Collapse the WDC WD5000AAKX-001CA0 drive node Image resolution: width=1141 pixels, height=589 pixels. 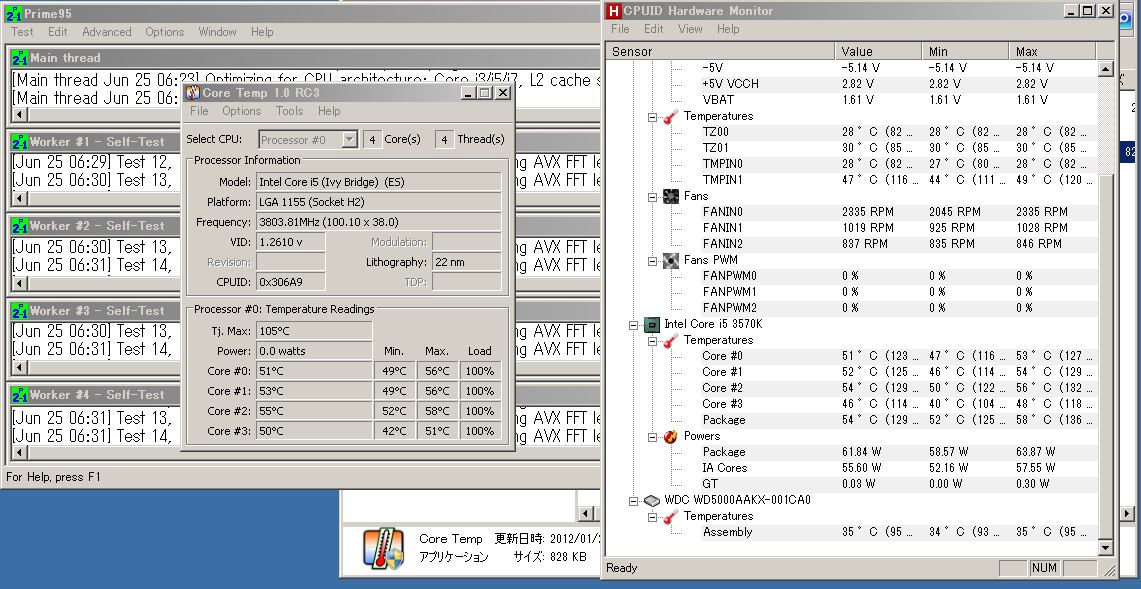coord(633,500)
